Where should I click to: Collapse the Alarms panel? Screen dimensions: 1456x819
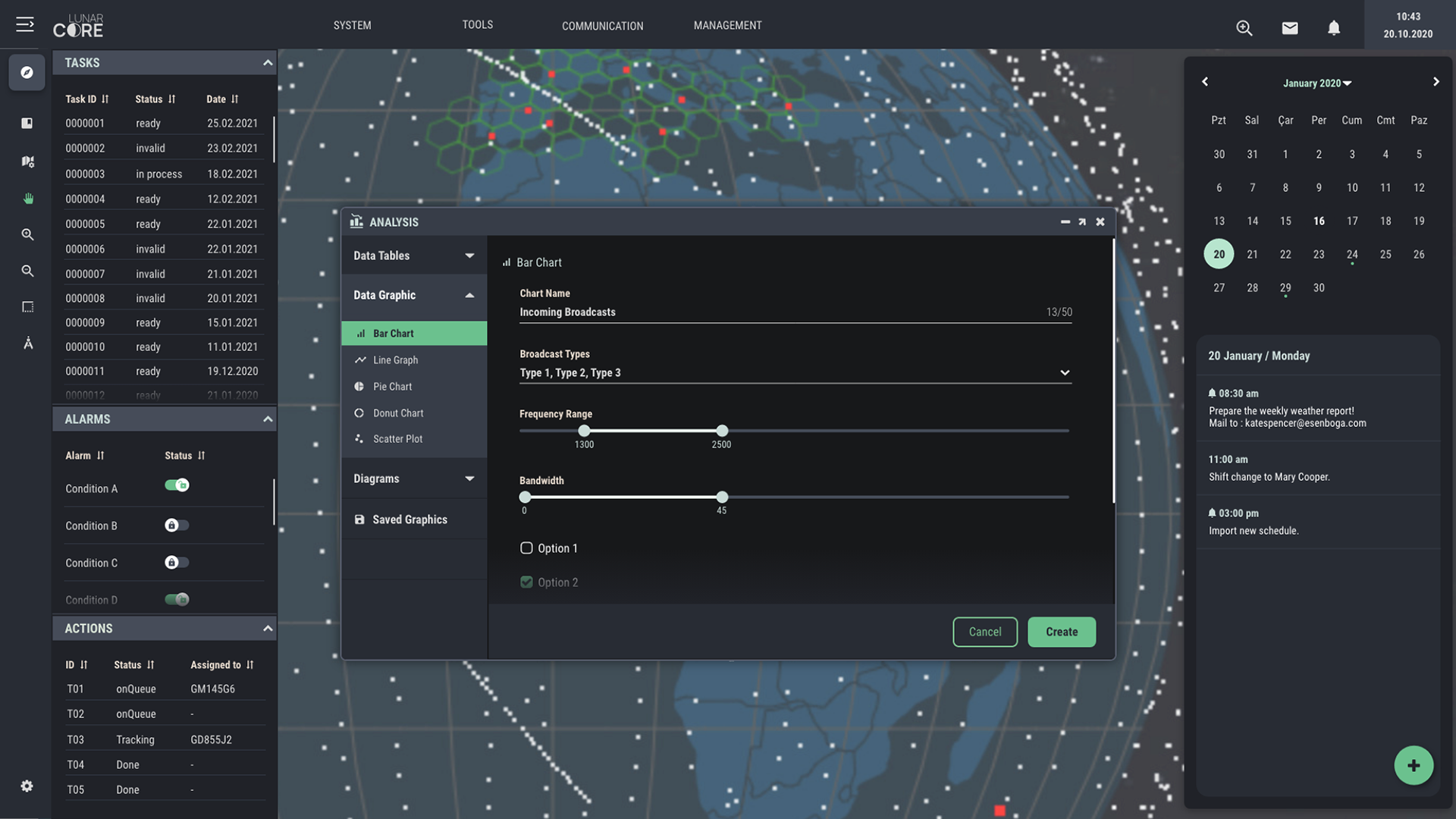[x=268, y=419]
